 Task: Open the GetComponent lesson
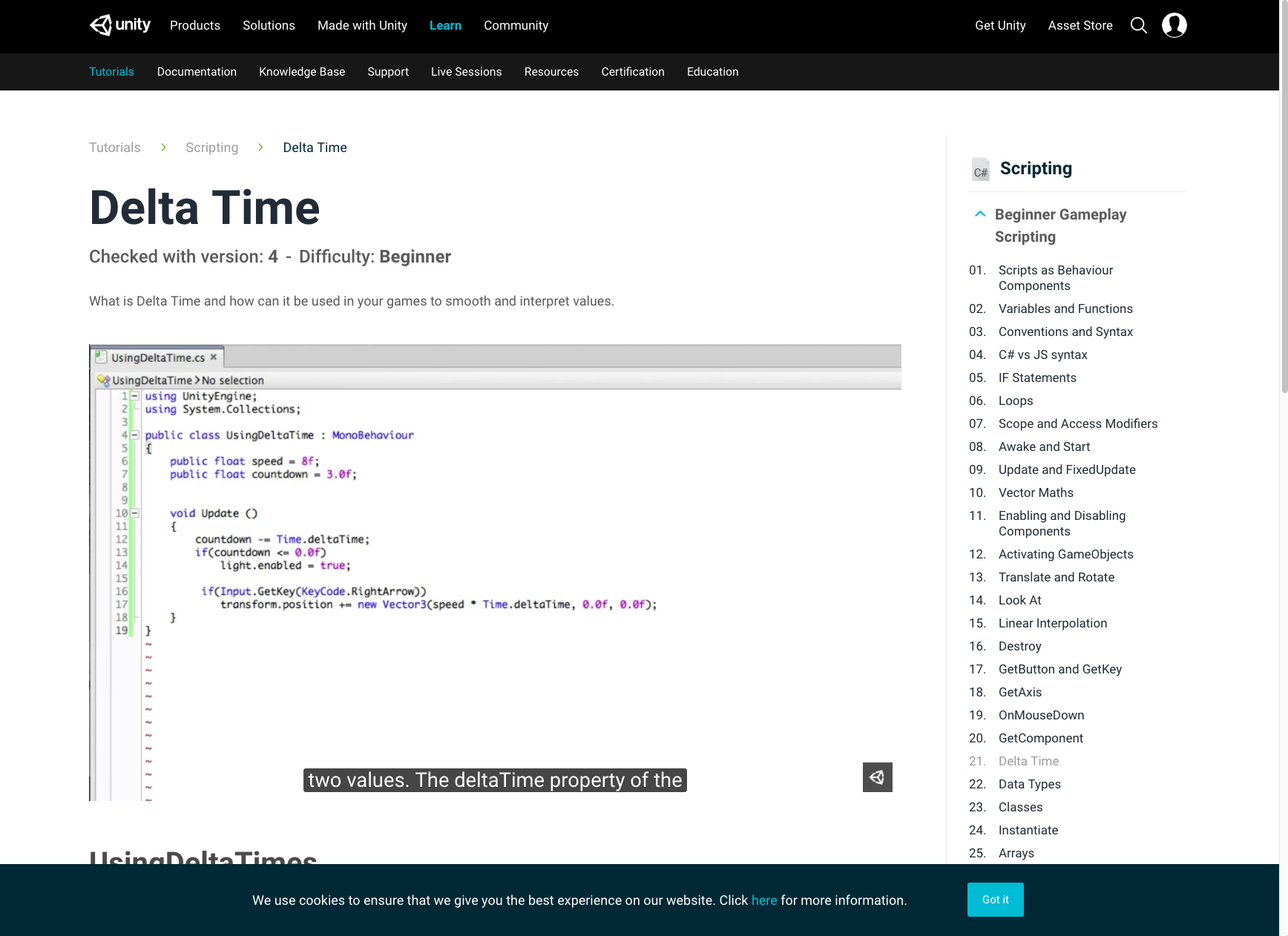coord(1041,738)
